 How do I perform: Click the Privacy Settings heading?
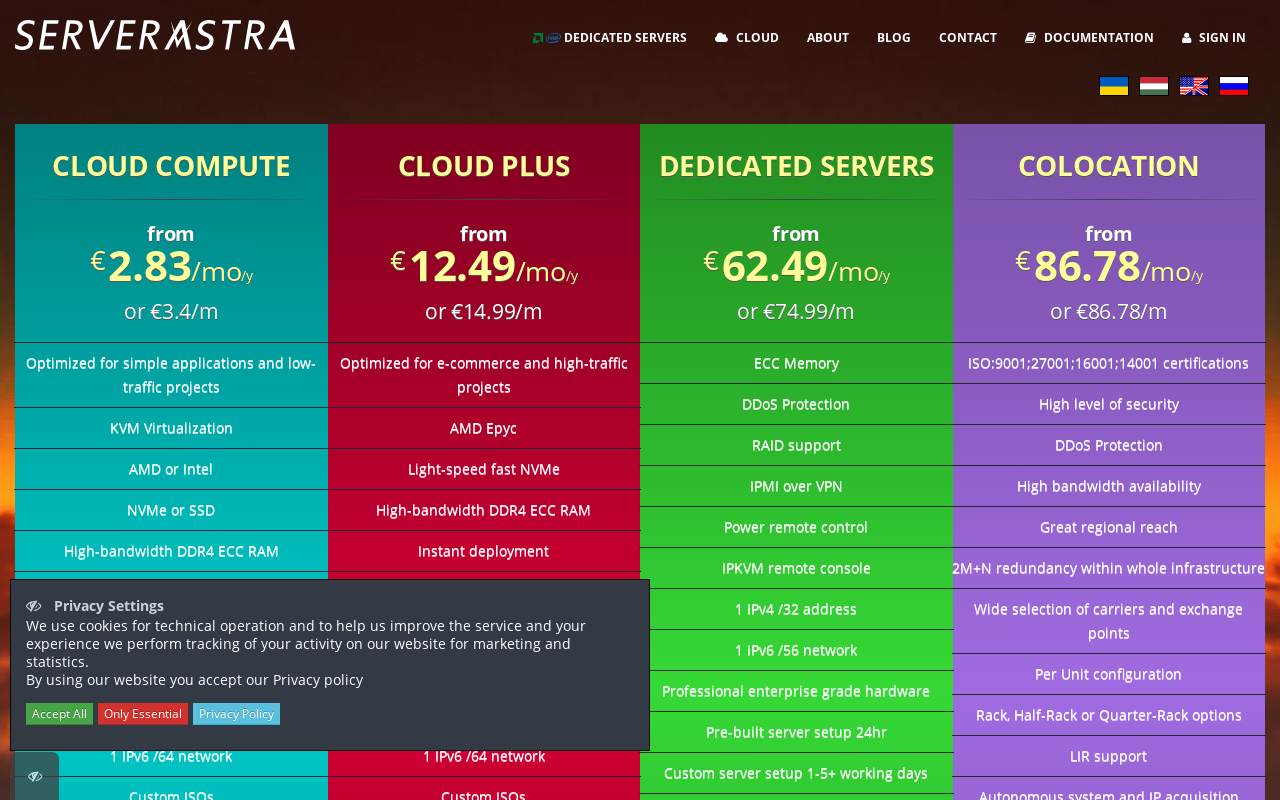(x=109, y=605)
